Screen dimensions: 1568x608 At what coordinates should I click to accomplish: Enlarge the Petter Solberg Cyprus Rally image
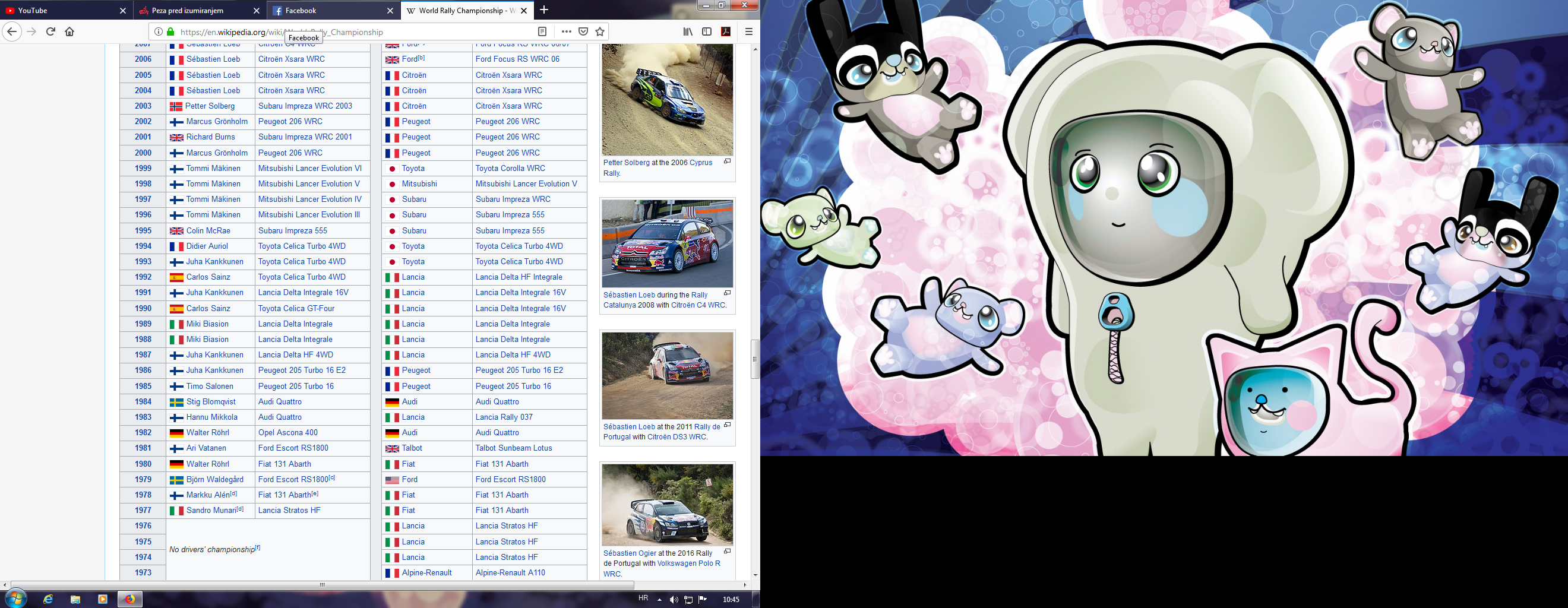[727, 162]
